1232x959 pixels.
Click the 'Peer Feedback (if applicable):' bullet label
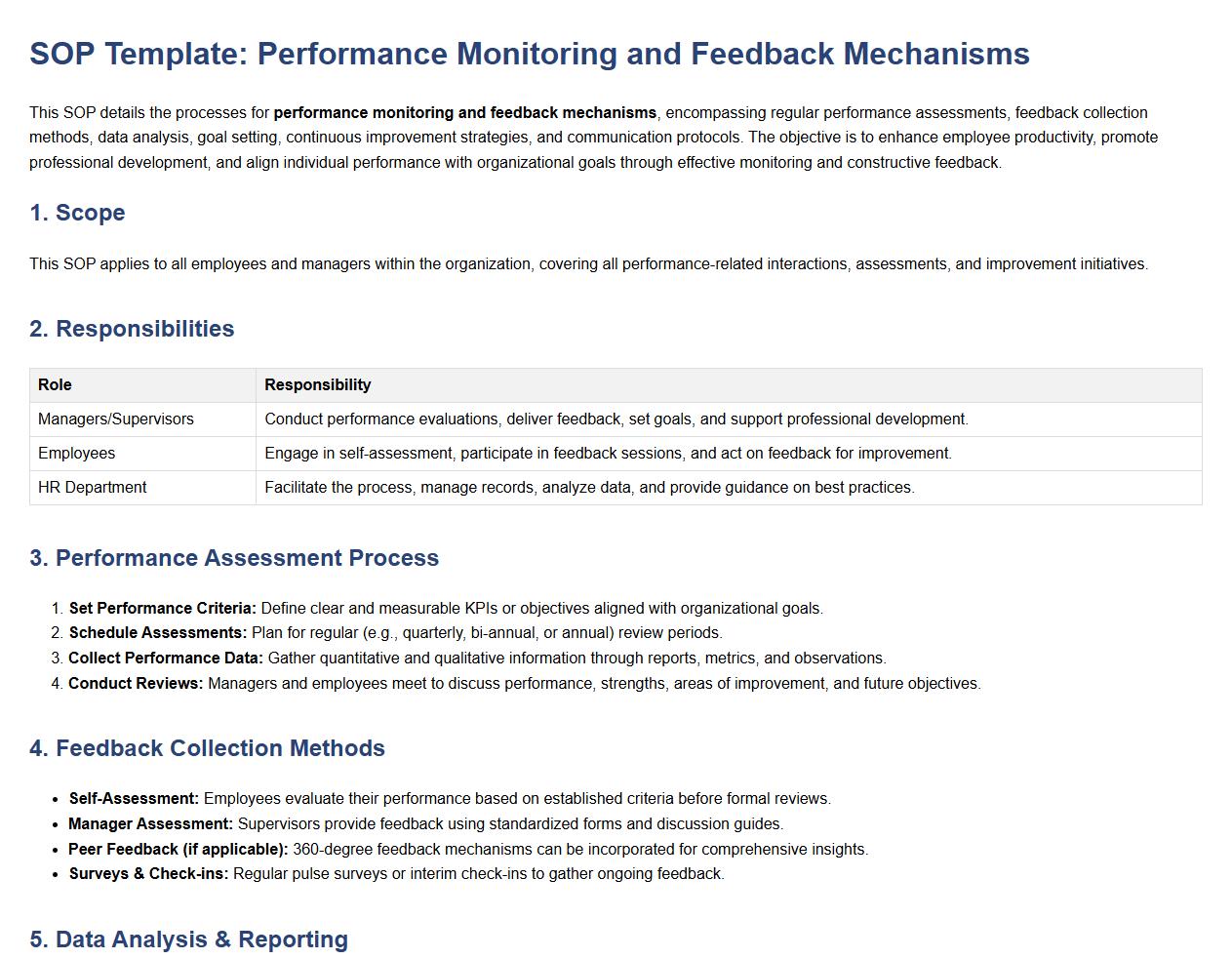pos(178,850)
